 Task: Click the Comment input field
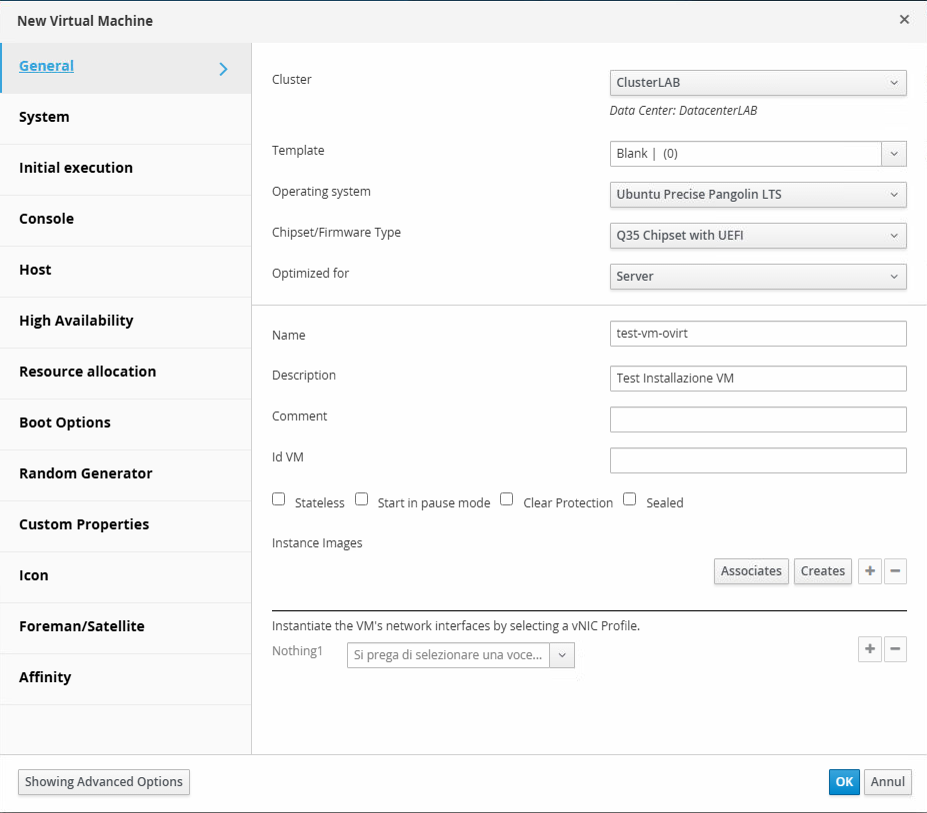tap(758, 419)
